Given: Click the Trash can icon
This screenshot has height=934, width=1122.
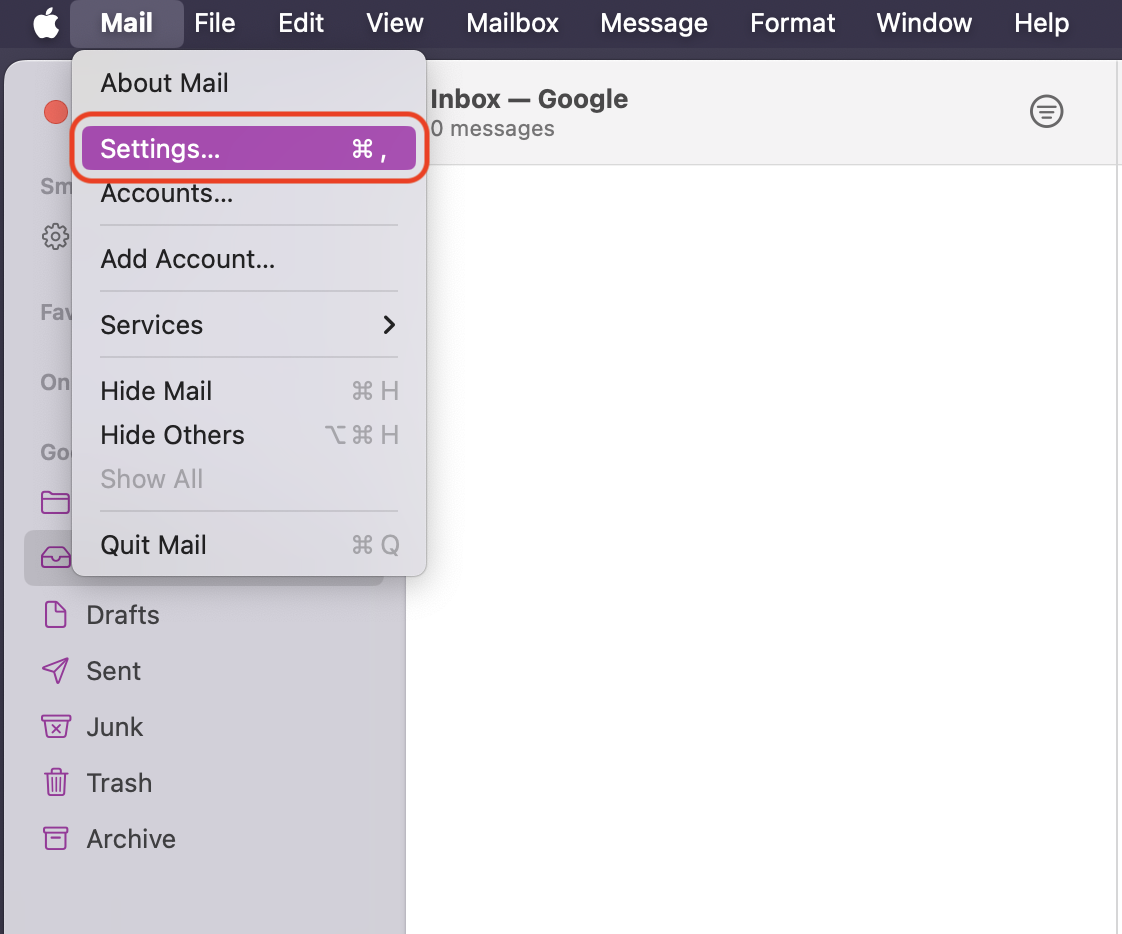Looking at the screenshot, I should pos(56,782).
